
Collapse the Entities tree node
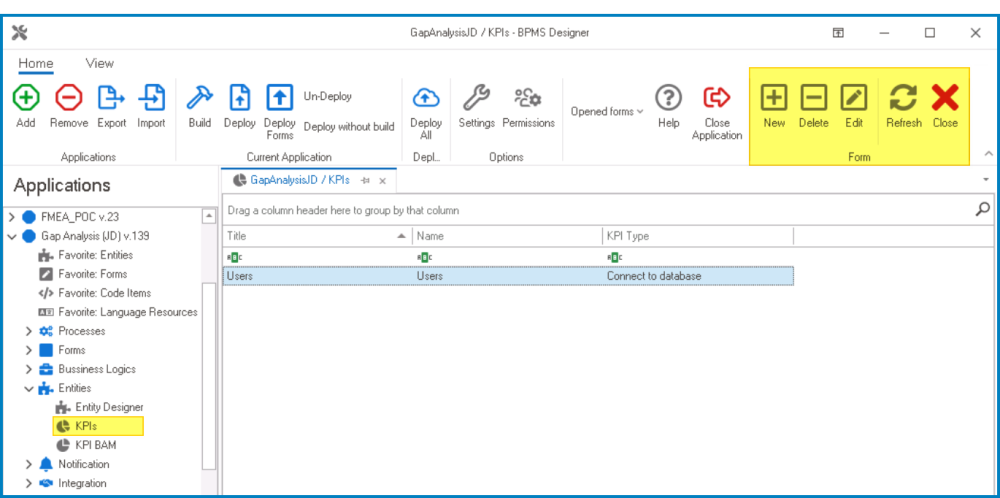tap(29, 388)
